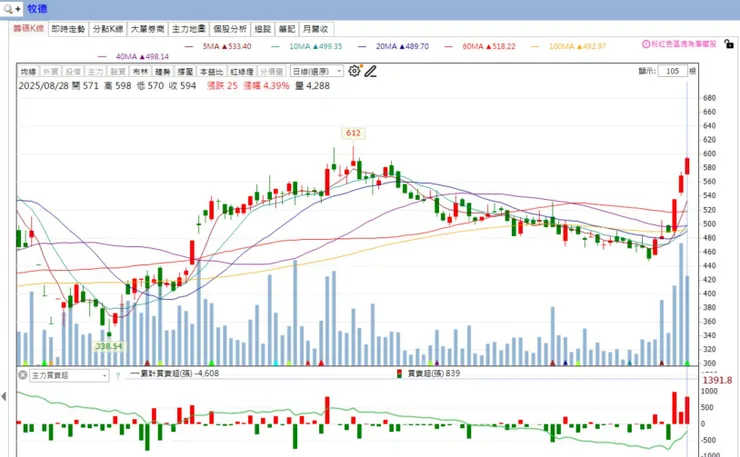Open the 個股分析 tab
The image size is (740, 457).
[230, 29]
